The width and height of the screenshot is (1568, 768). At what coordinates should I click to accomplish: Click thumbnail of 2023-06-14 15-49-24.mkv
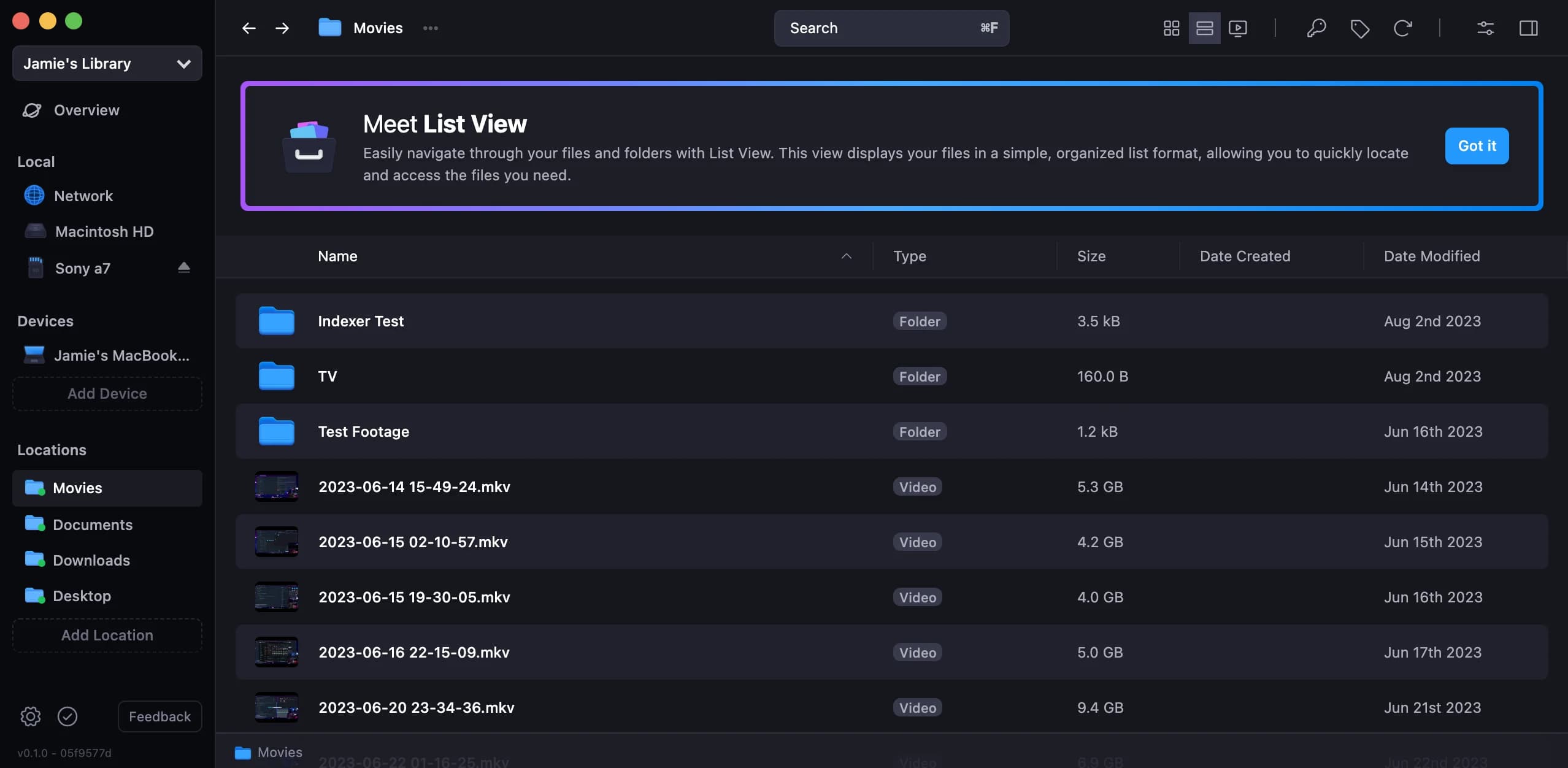[x=277, y=486]
